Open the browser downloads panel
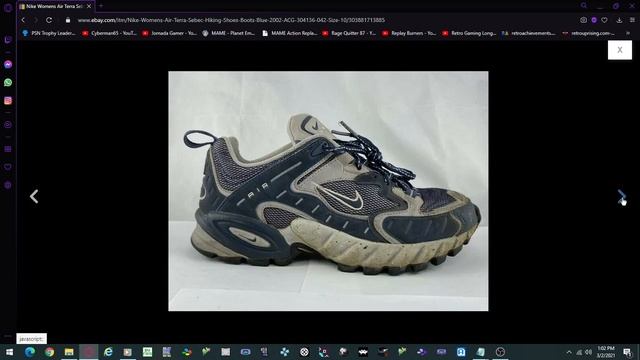This screenshot has width=640, height=360. 619,20
